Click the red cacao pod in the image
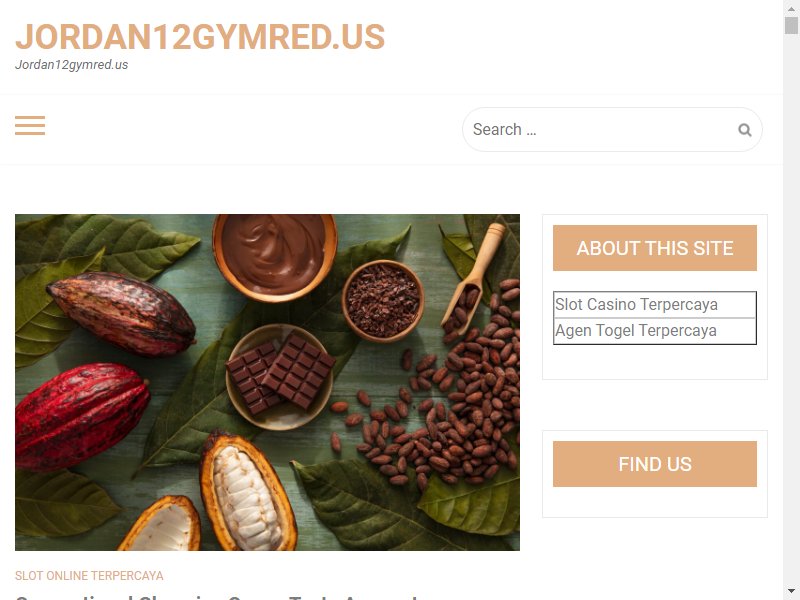This screenshot has width=800, height=600. coord(79,414)
